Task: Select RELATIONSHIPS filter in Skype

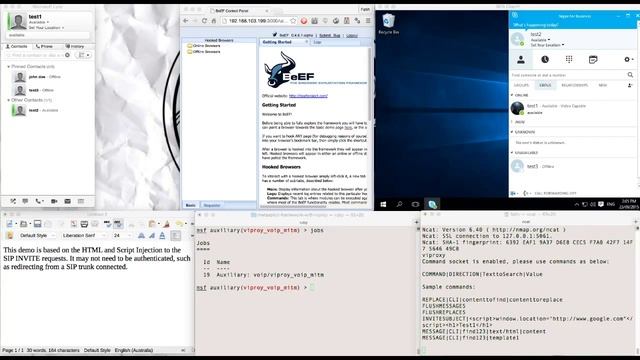Action: [575, 85]
